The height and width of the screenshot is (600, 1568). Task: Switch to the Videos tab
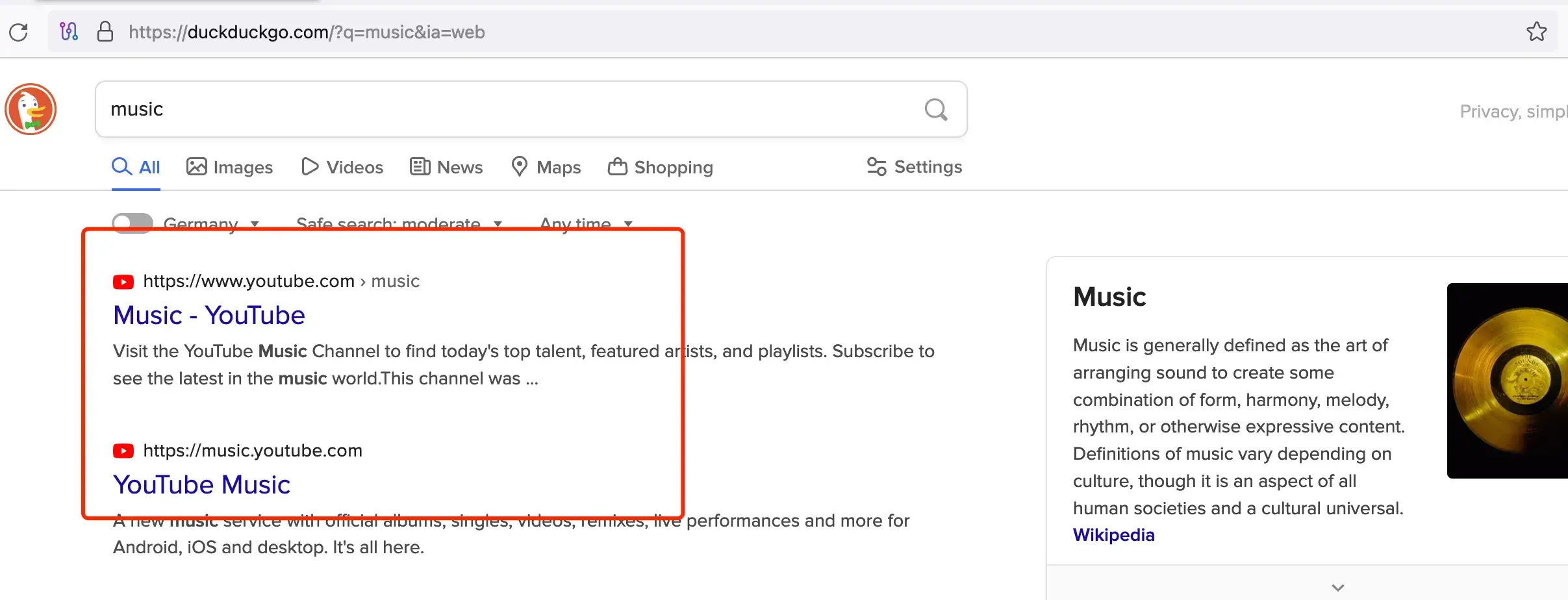[x=342, y=168]
